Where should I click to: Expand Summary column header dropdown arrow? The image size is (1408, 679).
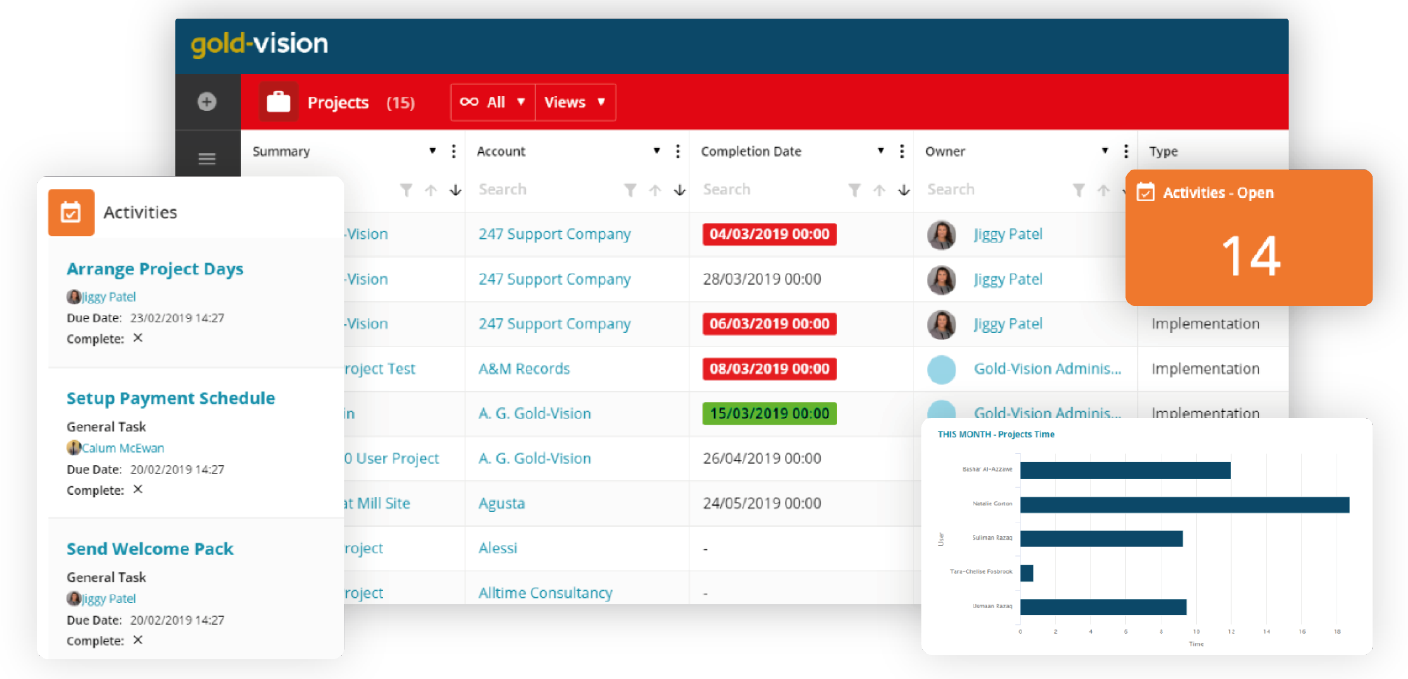pyautogui.click(x=433, y=151)
